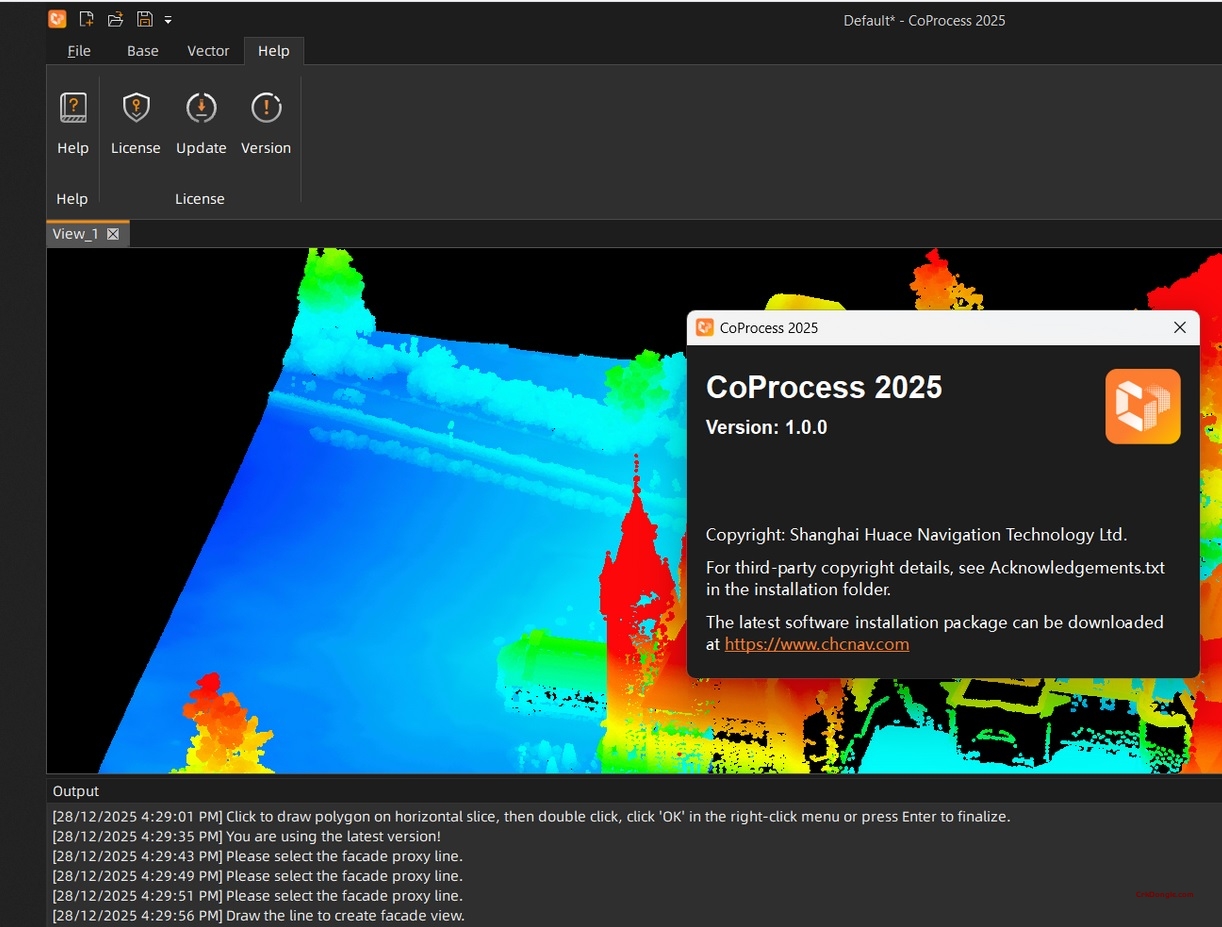The image size is (1222, 927).
Task: Click the Output panel header
Action: pos(76,791)
